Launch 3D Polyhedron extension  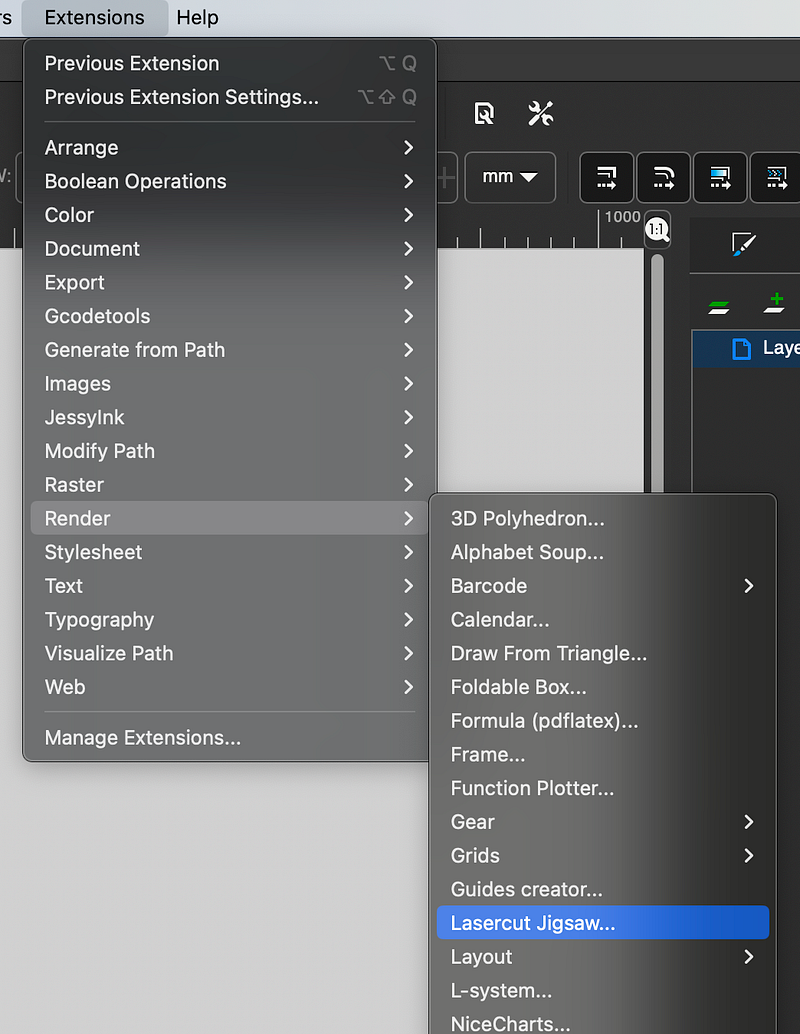click(603, 518)
